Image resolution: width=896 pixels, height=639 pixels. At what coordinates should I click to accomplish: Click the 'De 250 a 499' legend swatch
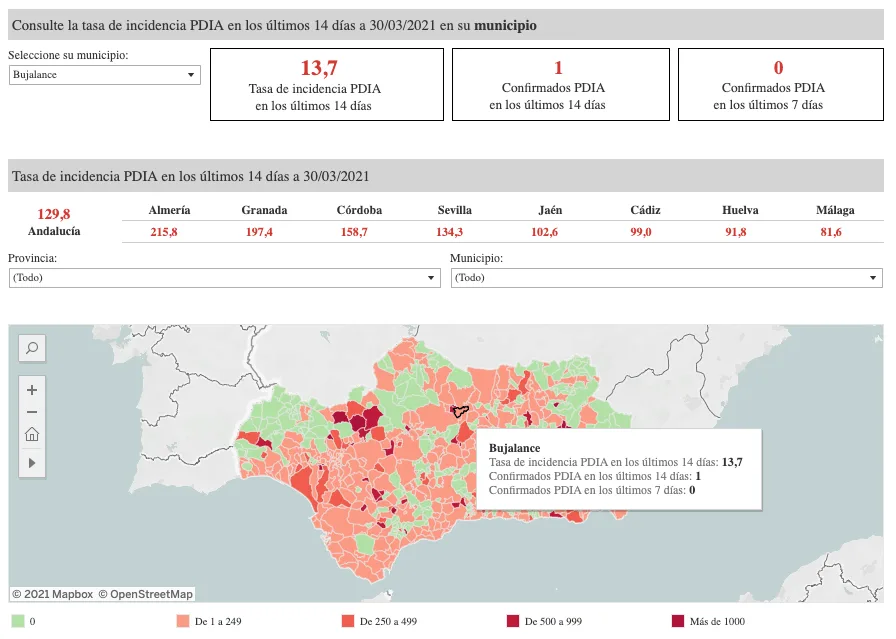point(347,621)
